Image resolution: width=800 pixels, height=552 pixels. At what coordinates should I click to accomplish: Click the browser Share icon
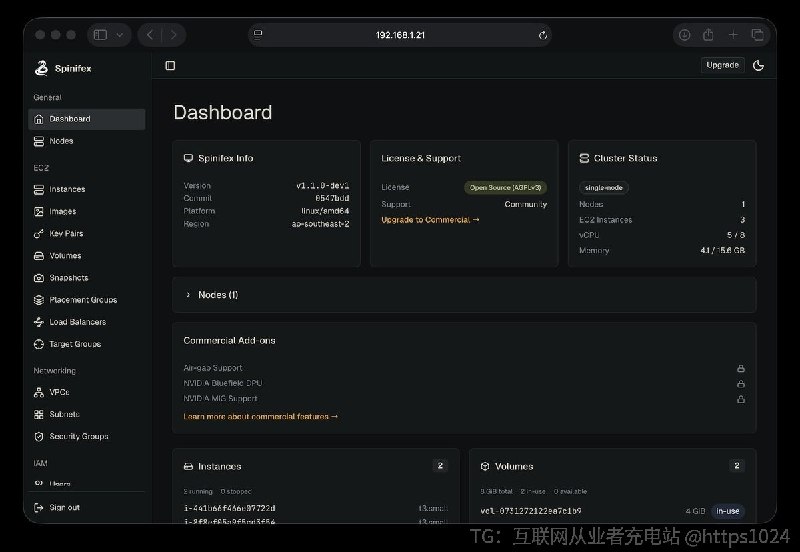pyautogui.click(x=708, y=35)
